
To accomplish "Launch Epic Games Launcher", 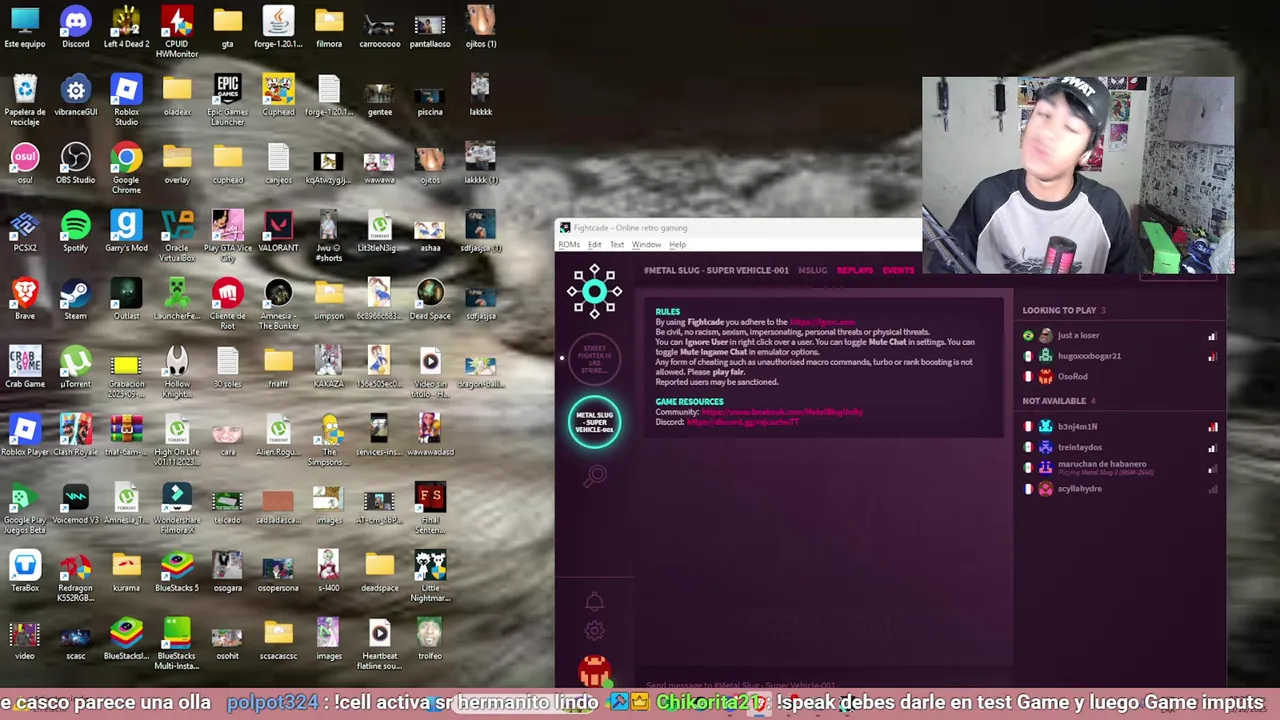I will tap(227, 101).
